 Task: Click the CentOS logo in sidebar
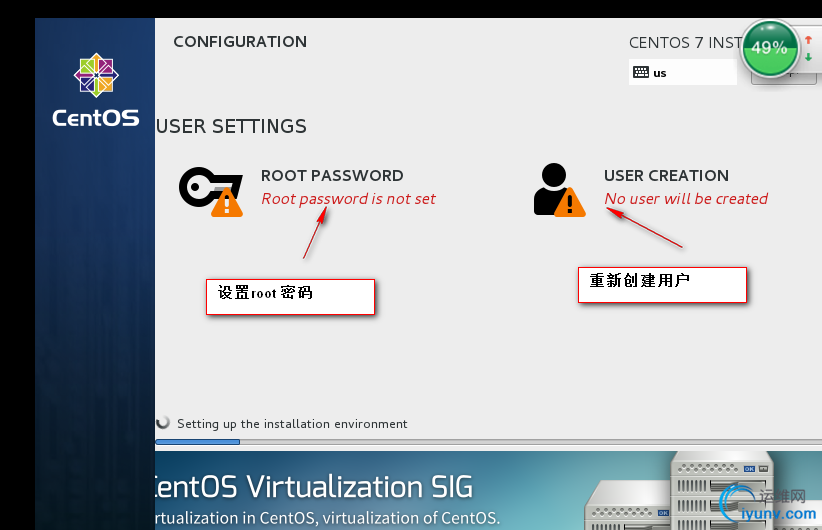click(x=96, y=75)
